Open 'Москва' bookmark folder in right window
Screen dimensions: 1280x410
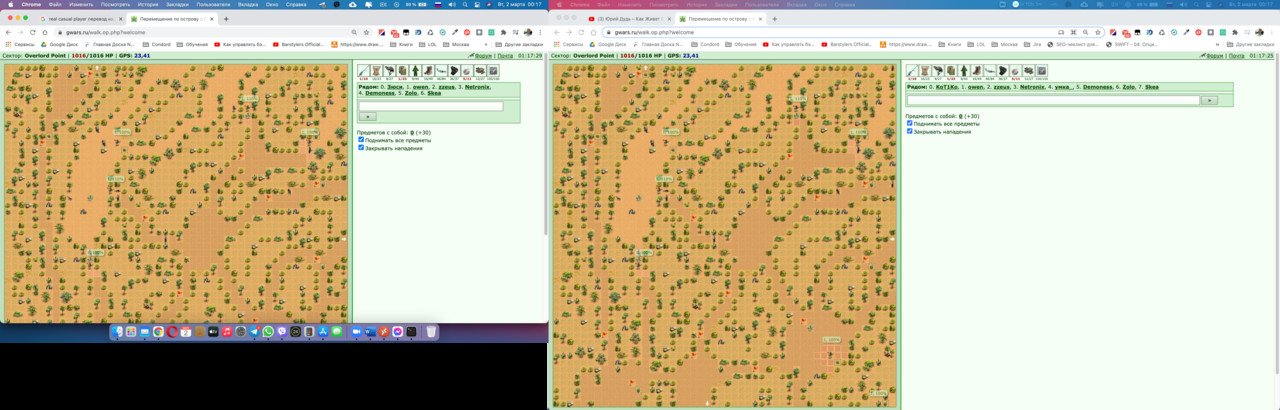[x=1005, y=44]
